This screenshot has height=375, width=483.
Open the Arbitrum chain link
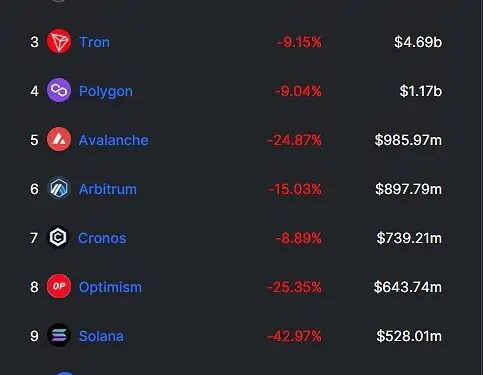[x=108, y=189]
